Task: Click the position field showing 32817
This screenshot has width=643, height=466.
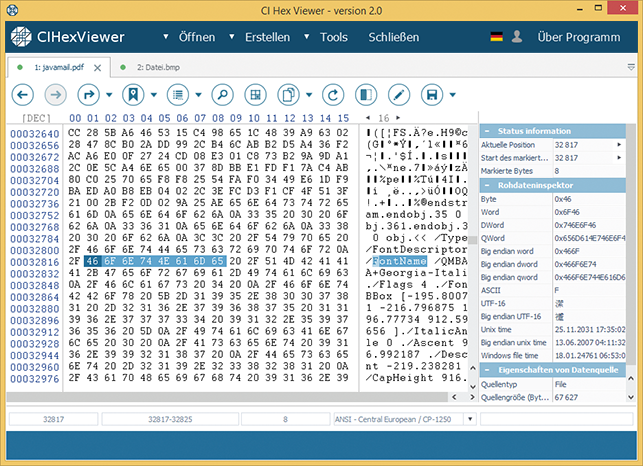Action: click(53, 419)
